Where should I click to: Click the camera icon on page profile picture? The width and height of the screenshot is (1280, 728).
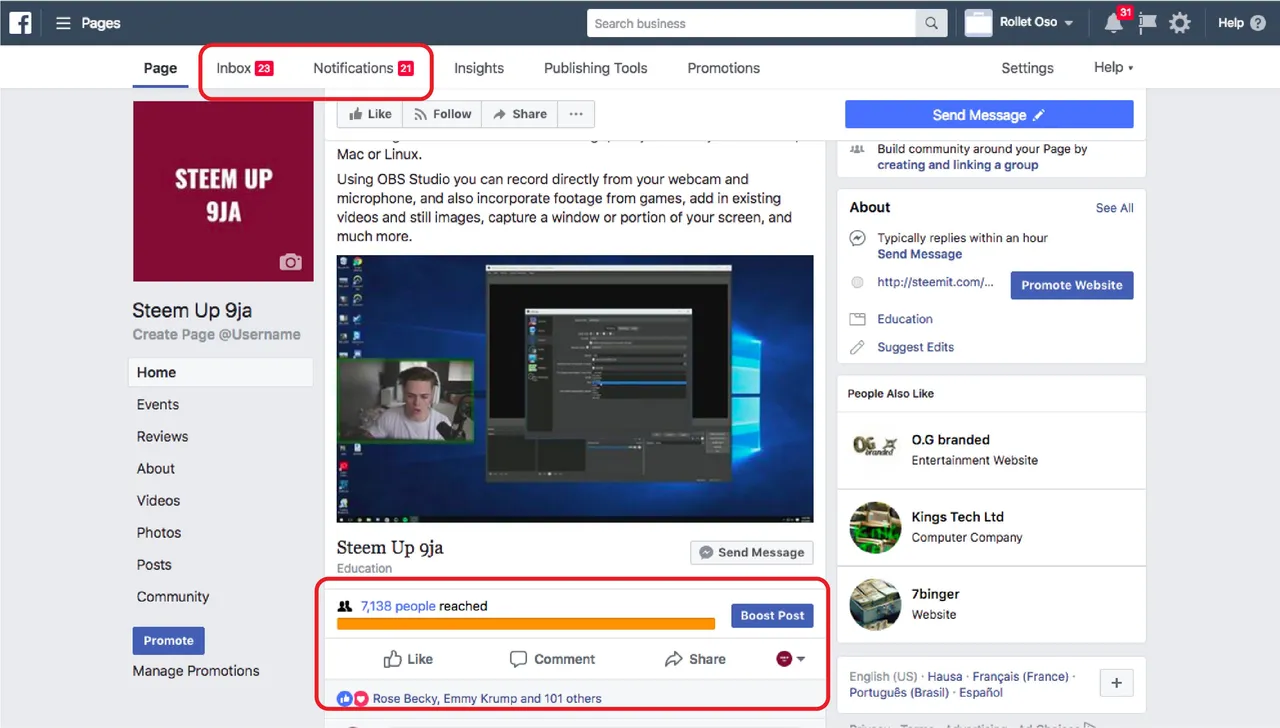(291, 262)
